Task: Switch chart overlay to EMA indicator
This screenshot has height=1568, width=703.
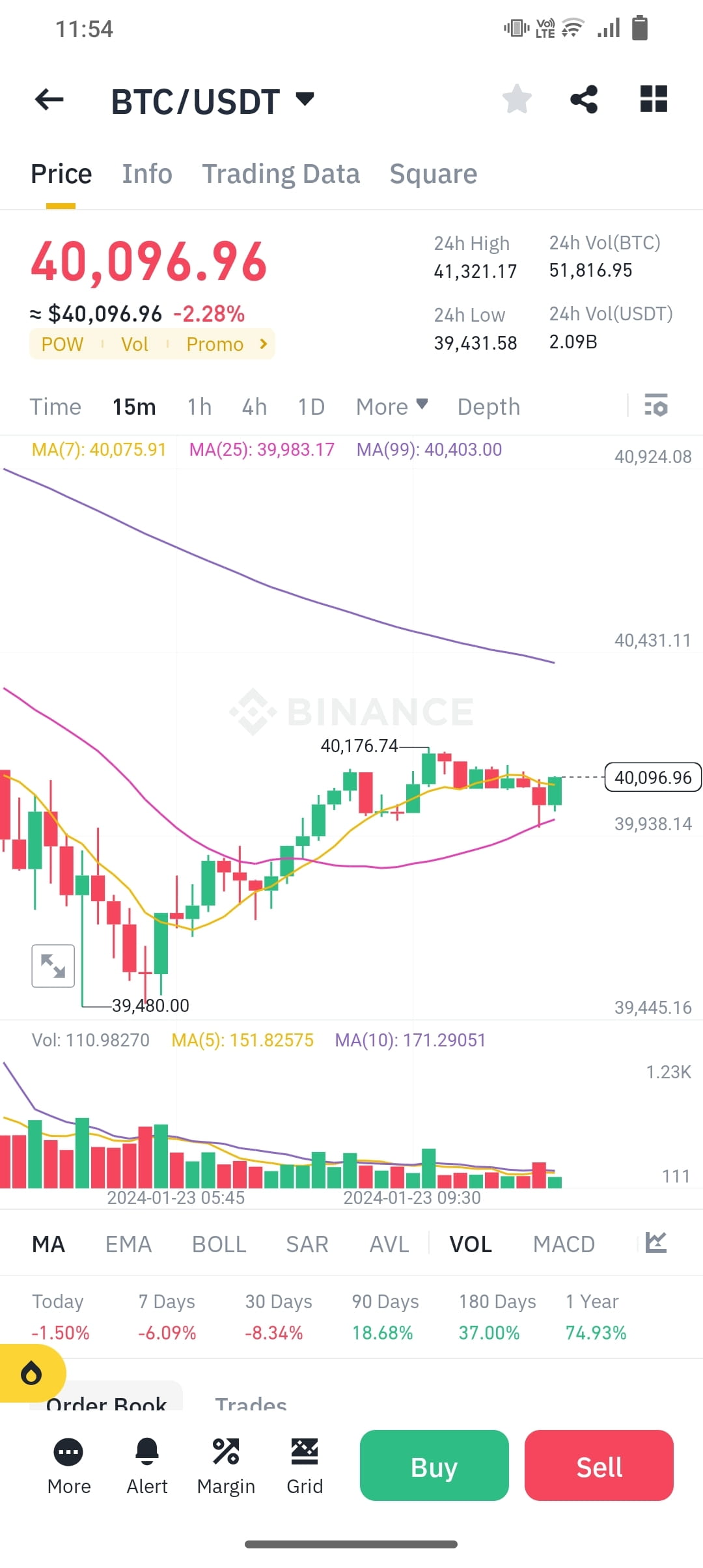Action: 128,1244
